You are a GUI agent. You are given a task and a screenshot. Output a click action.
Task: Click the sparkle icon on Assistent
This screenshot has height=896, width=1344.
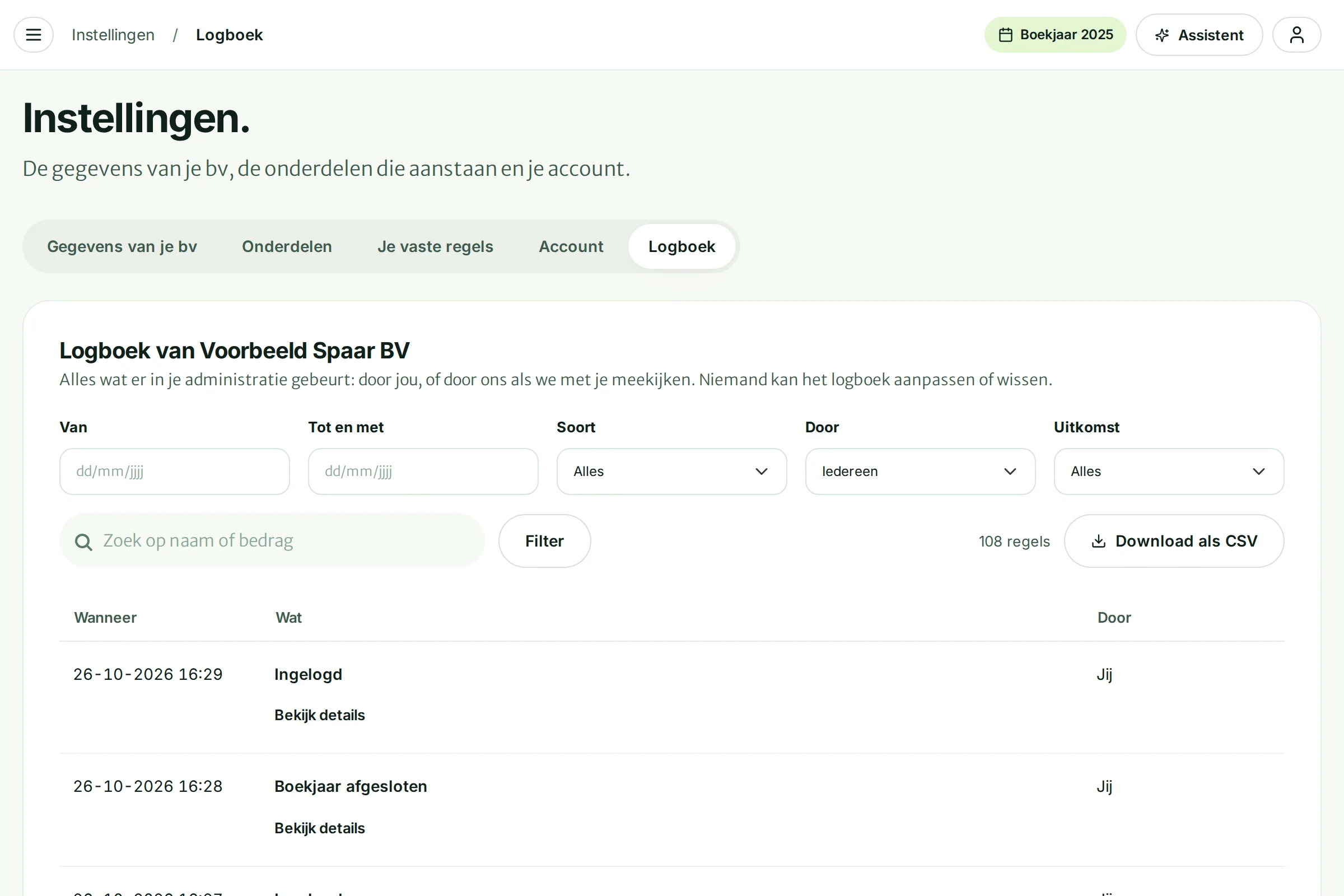[1161, 35]
